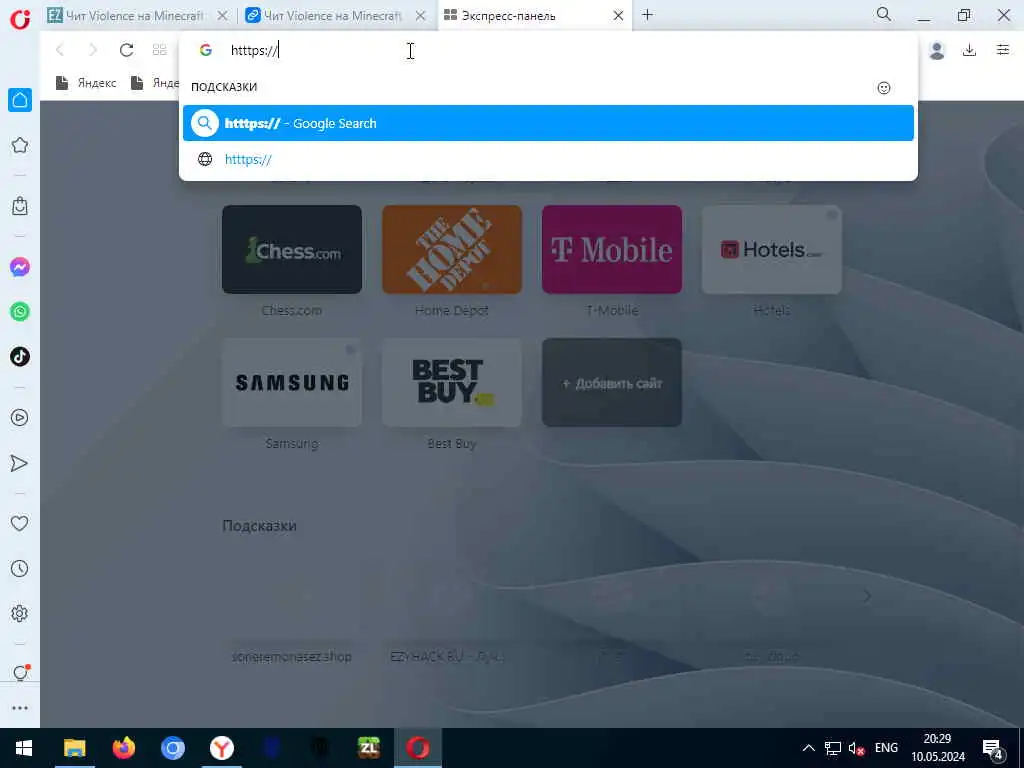The width and height of the screenshot is (1024, 768).
Task: Open Messenger from the sidebar
Action: point(20,266)
